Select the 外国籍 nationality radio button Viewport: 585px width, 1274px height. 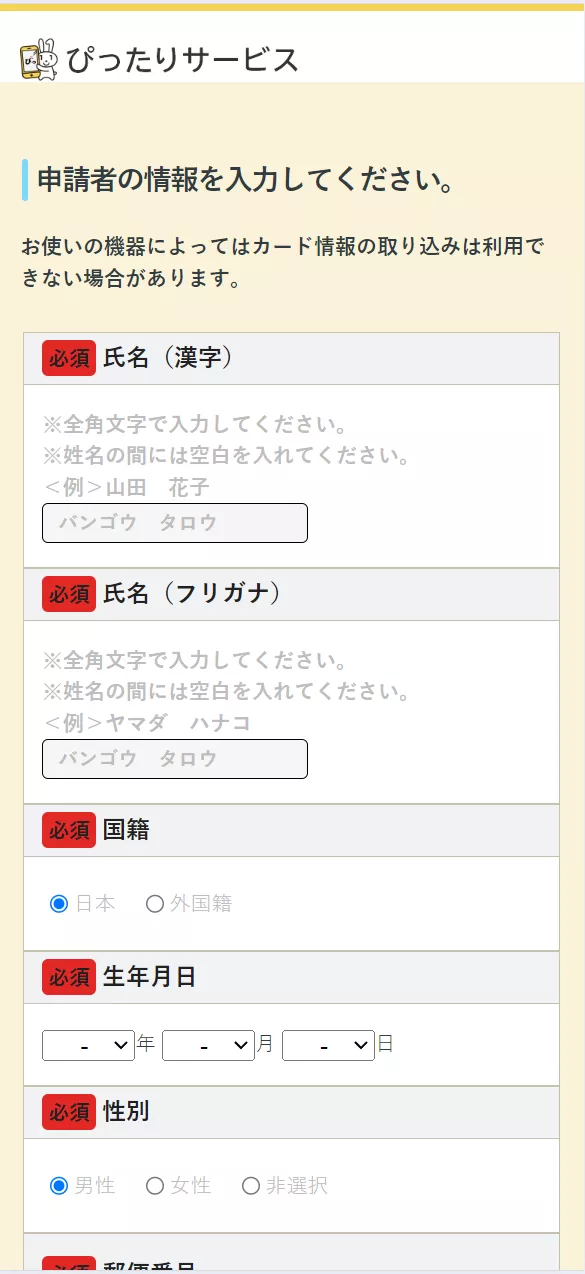156,904
